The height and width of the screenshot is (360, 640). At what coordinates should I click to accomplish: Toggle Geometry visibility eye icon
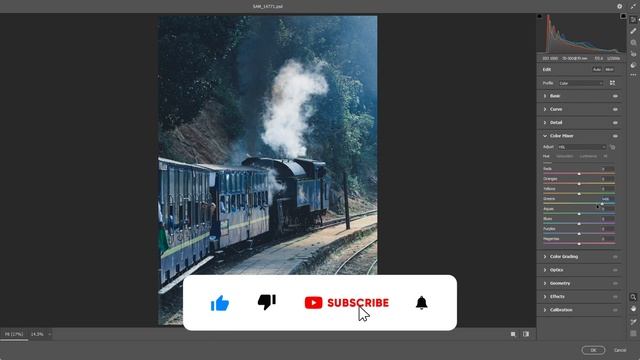click(615, 283)
